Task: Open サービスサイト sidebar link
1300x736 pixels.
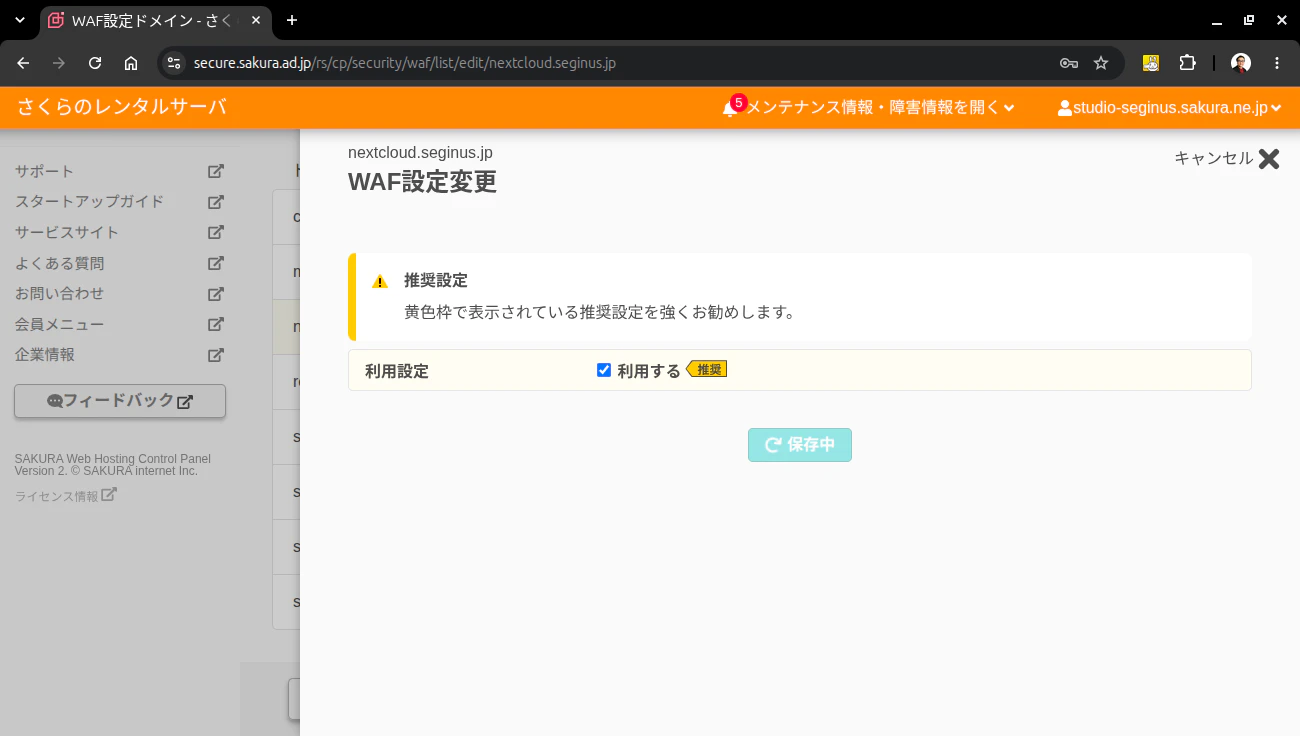Action: pyautogui.click(x=67, y=232)
